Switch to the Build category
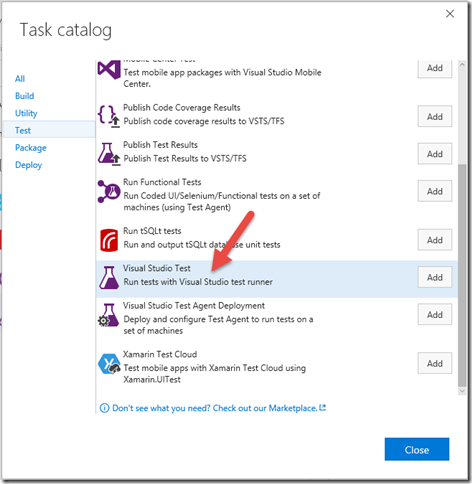Image resolution: width=472 pixels, height=484 pixels. [24, 96]
